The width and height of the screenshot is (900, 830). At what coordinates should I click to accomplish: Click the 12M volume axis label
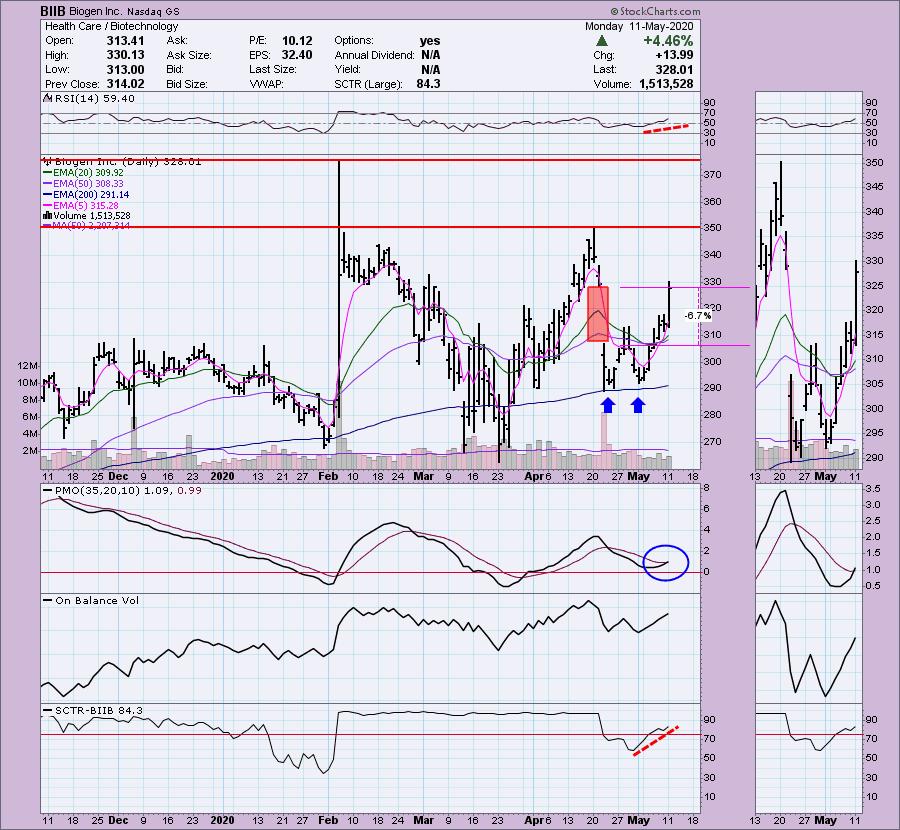(28, 366)
